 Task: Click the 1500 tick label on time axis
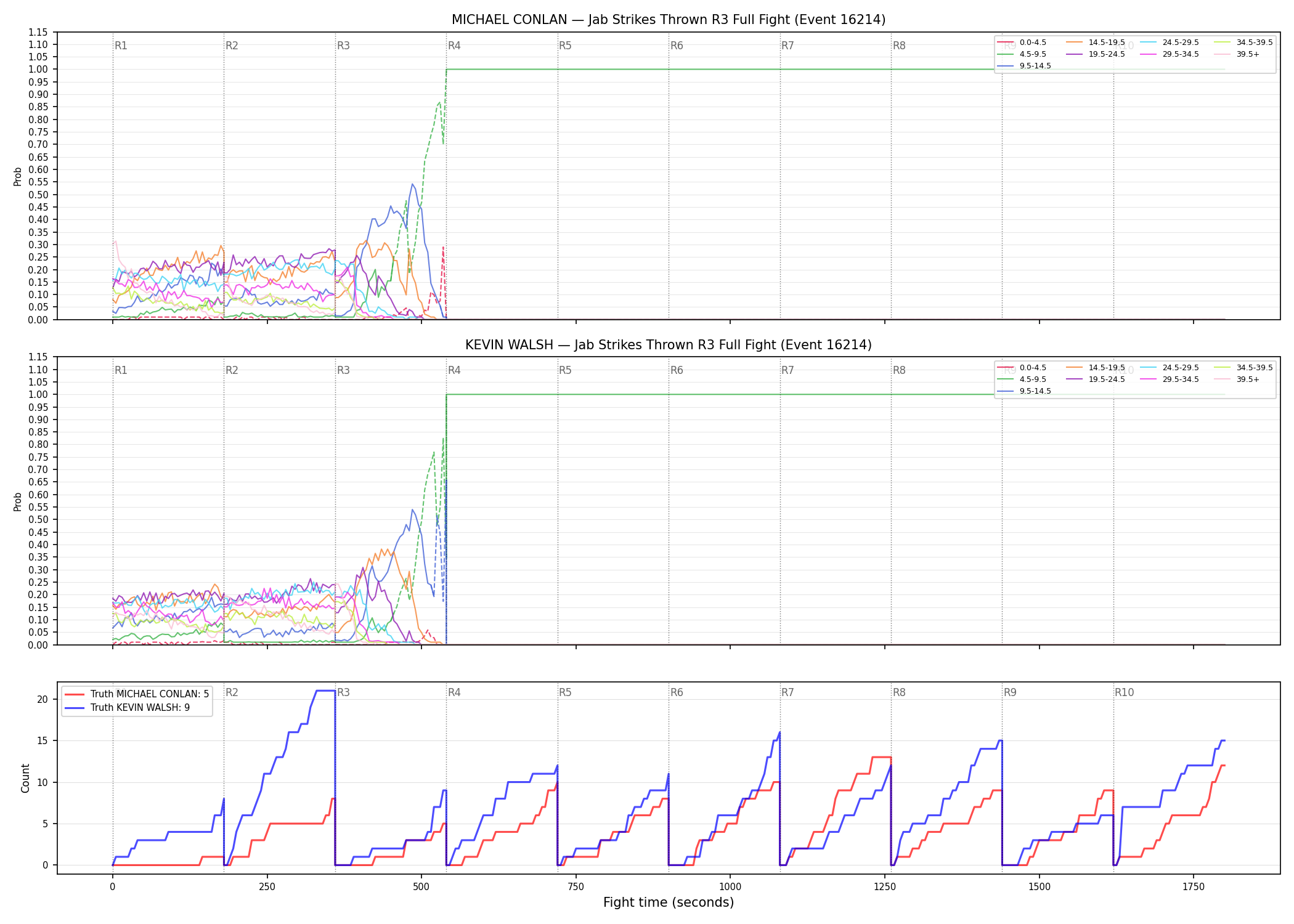(x=1040, y=887)
